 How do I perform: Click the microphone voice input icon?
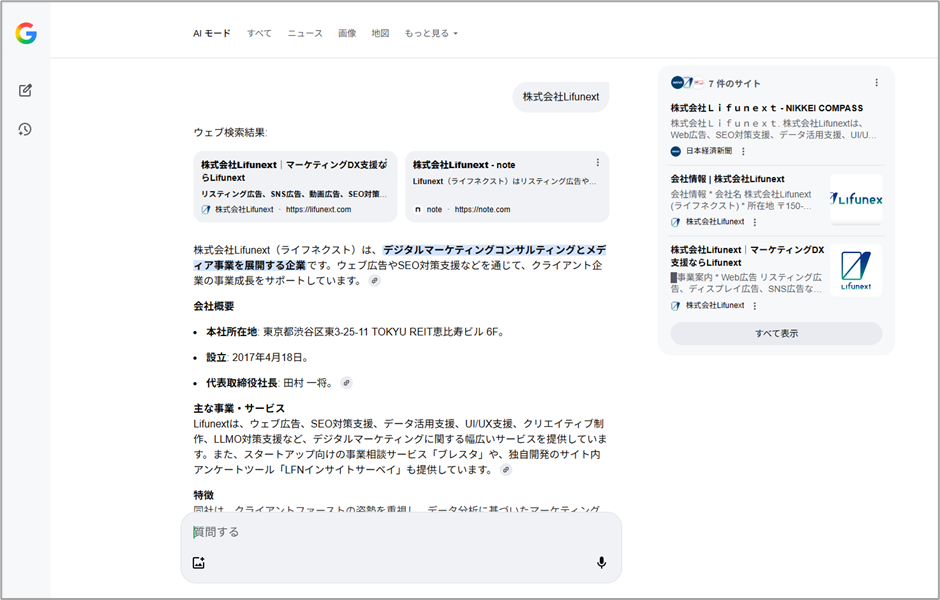(x=601, y=563)
